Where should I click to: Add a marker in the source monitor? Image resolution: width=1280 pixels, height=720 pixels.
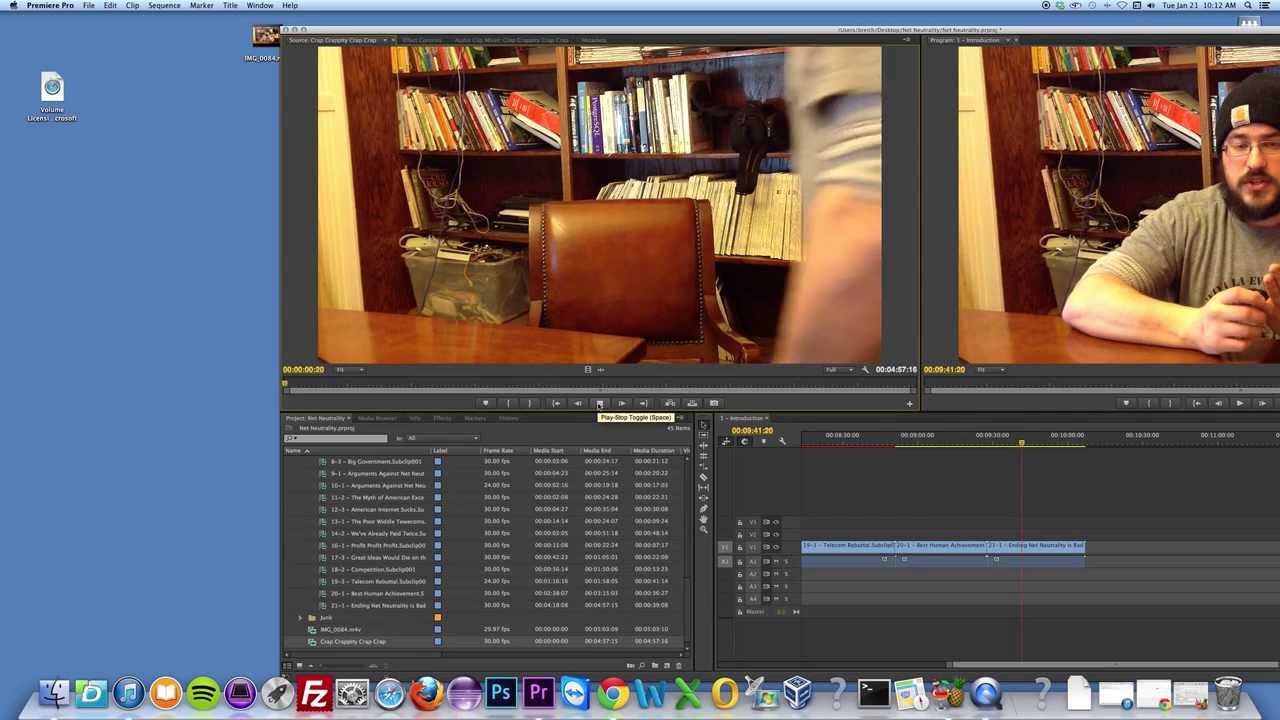(x=485, y=403)
